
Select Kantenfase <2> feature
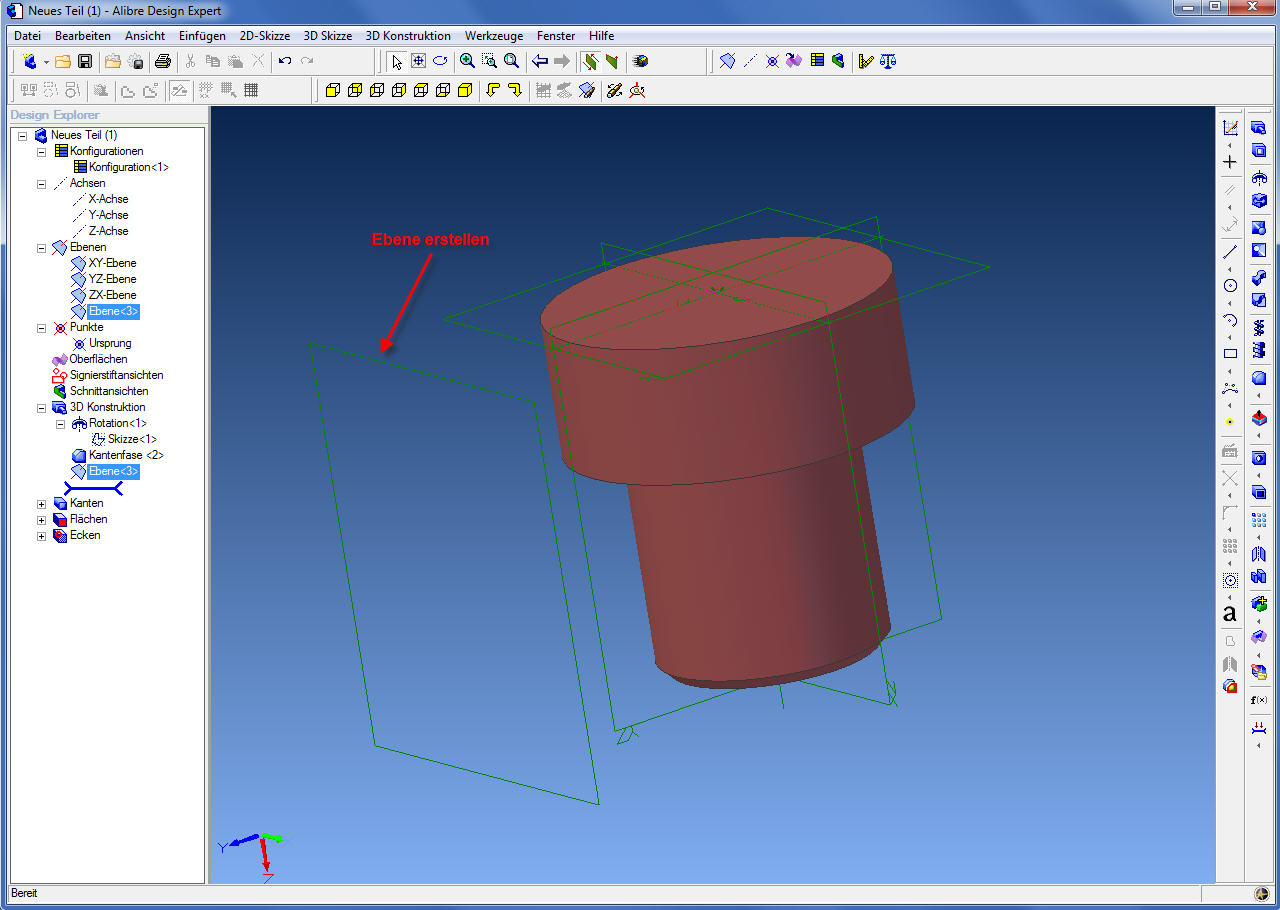coord(126,455)
